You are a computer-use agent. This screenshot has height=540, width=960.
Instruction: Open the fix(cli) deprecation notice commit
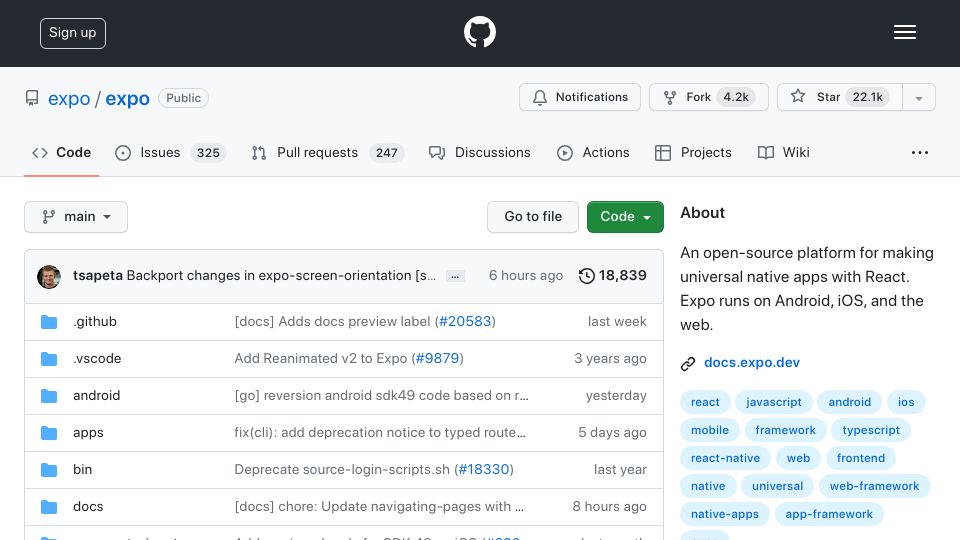[x=380, y=433]
